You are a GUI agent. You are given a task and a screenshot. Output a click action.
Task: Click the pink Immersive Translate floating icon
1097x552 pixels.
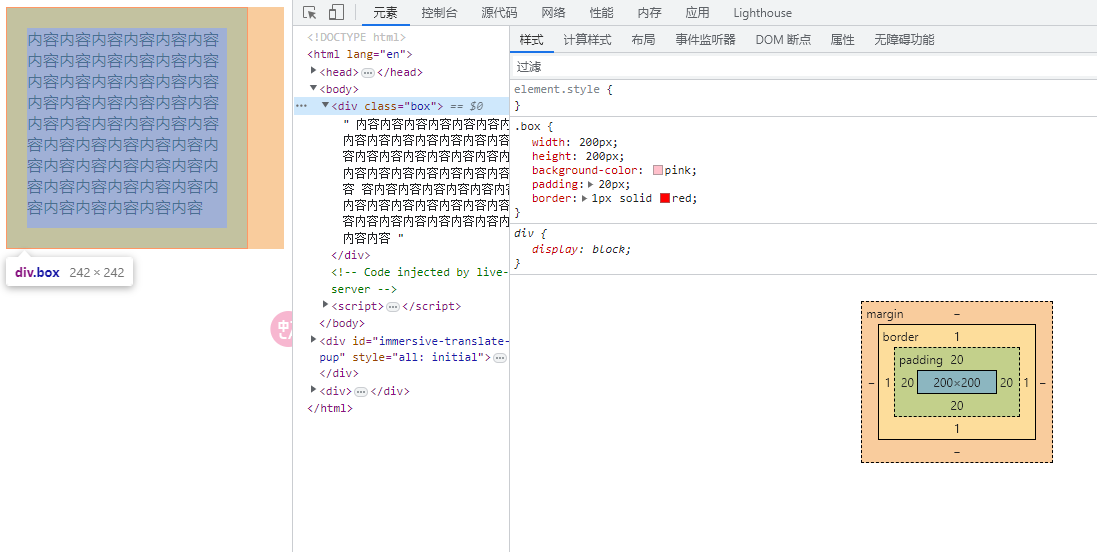283,329
